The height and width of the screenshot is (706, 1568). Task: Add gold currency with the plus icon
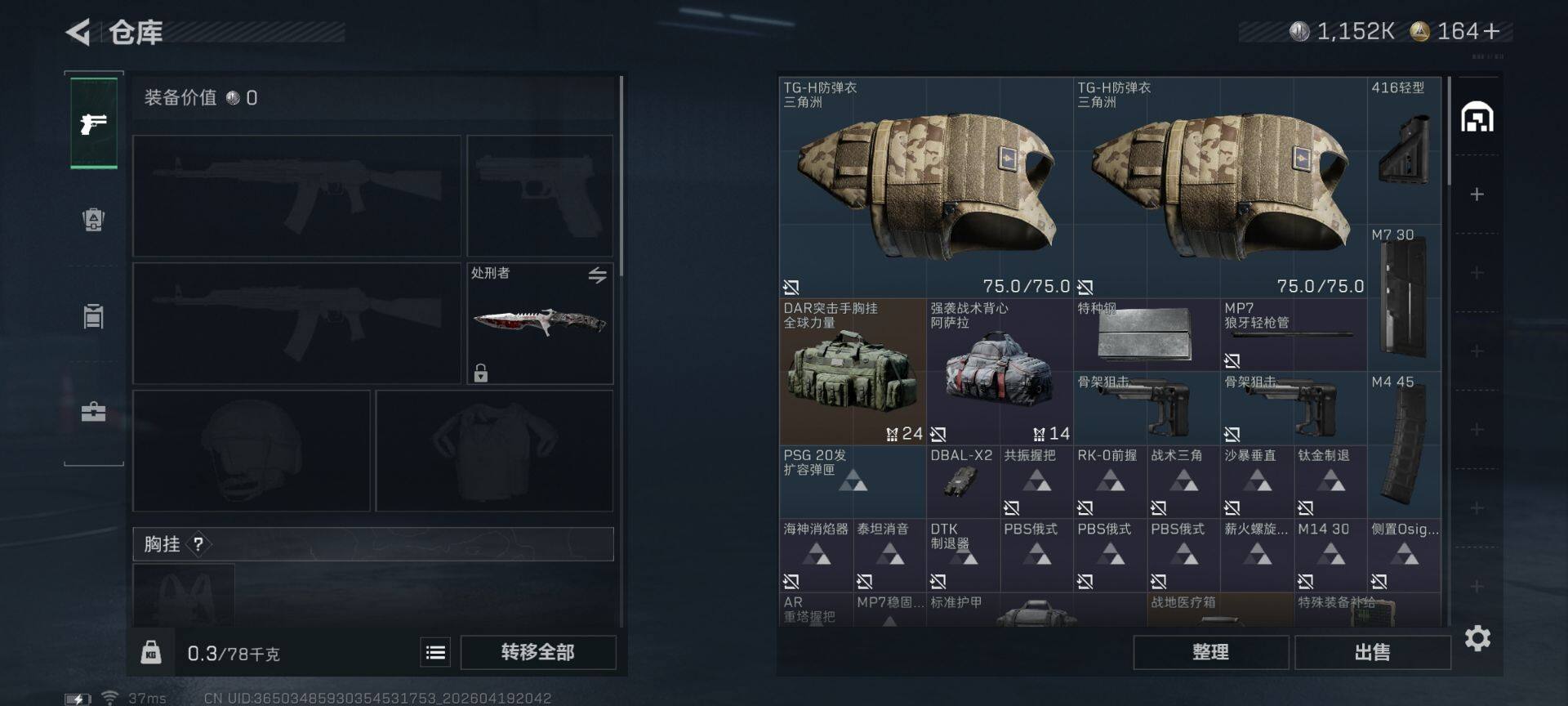tap(1491, 31)
